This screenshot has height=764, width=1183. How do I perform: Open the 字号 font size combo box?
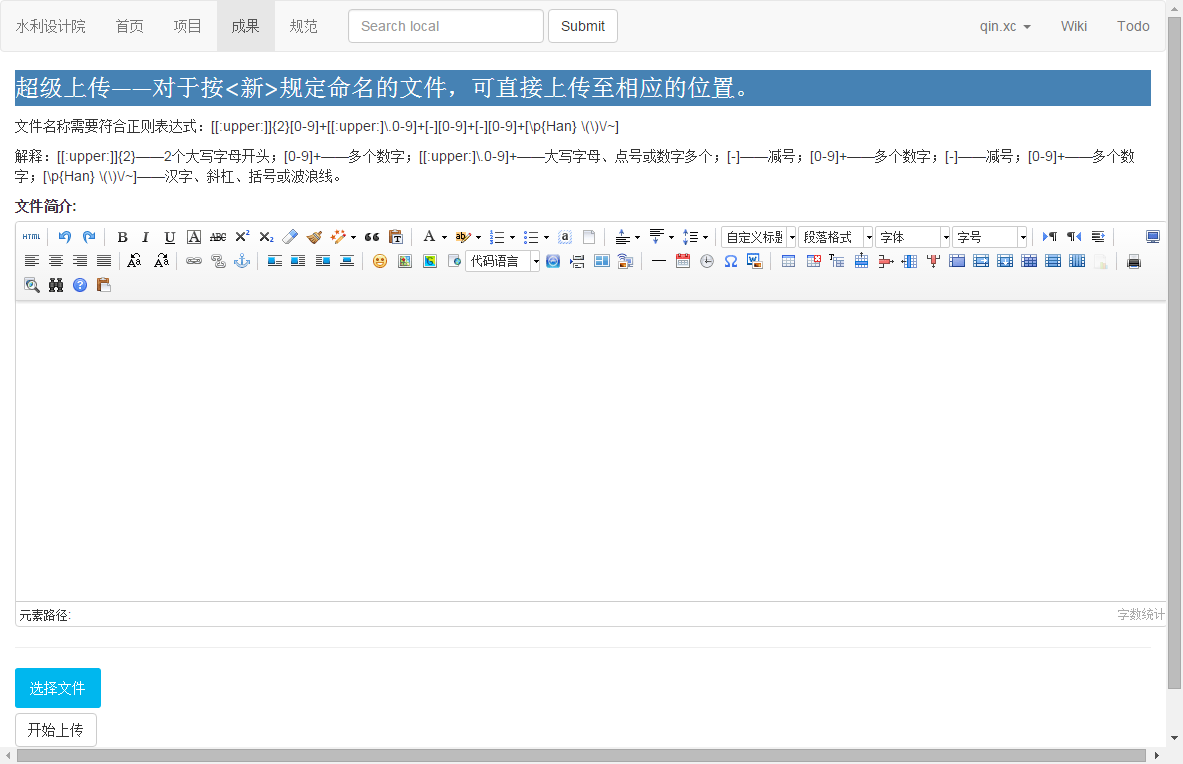coord(990,237)
